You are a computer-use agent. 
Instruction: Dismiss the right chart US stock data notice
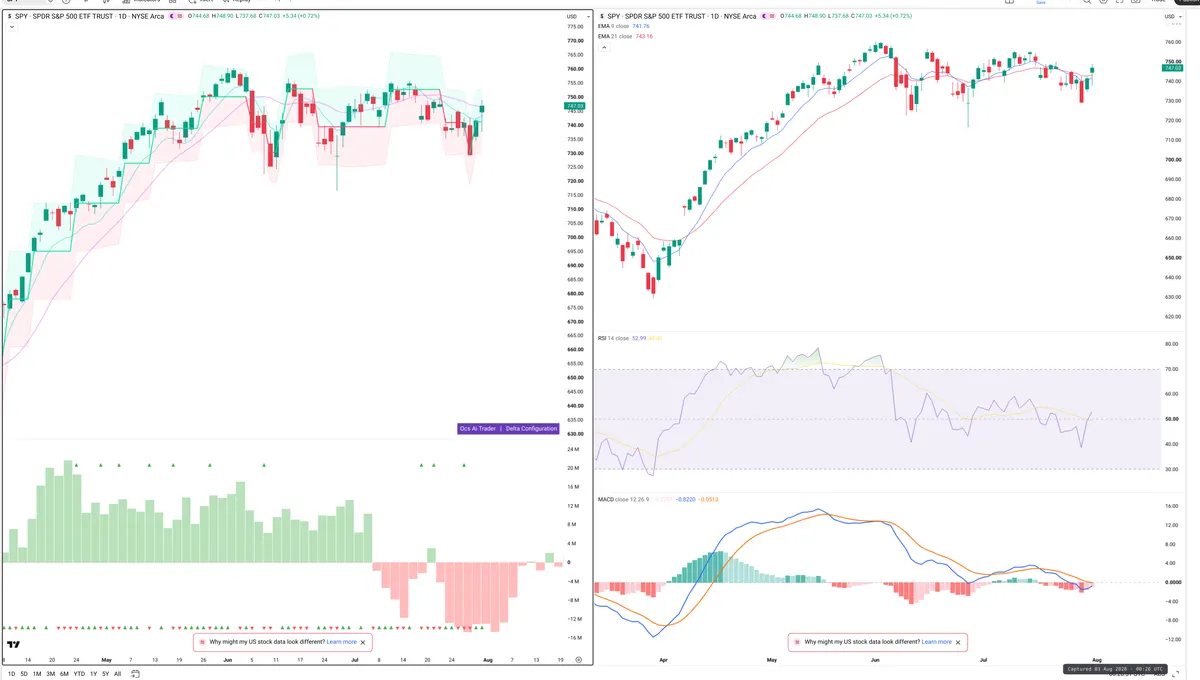959,642
